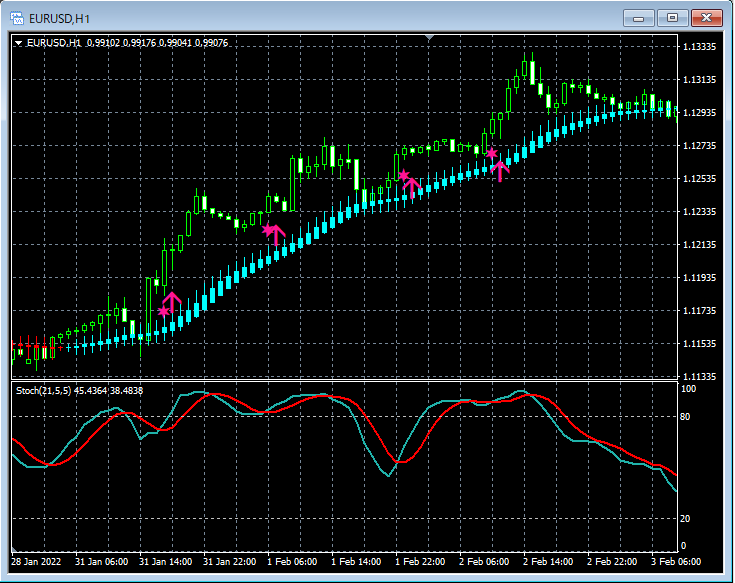Click the pink up arrow near 1 Feb 22:00

411,185
